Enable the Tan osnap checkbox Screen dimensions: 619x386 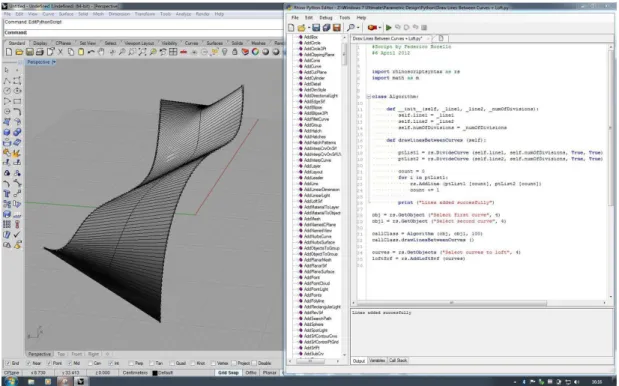click(x=152, y=363)
